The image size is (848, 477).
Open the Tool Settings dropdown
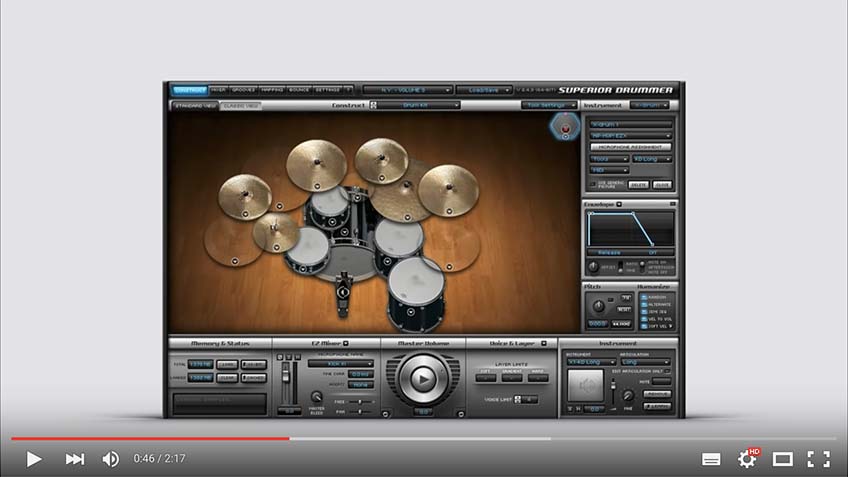548,105
